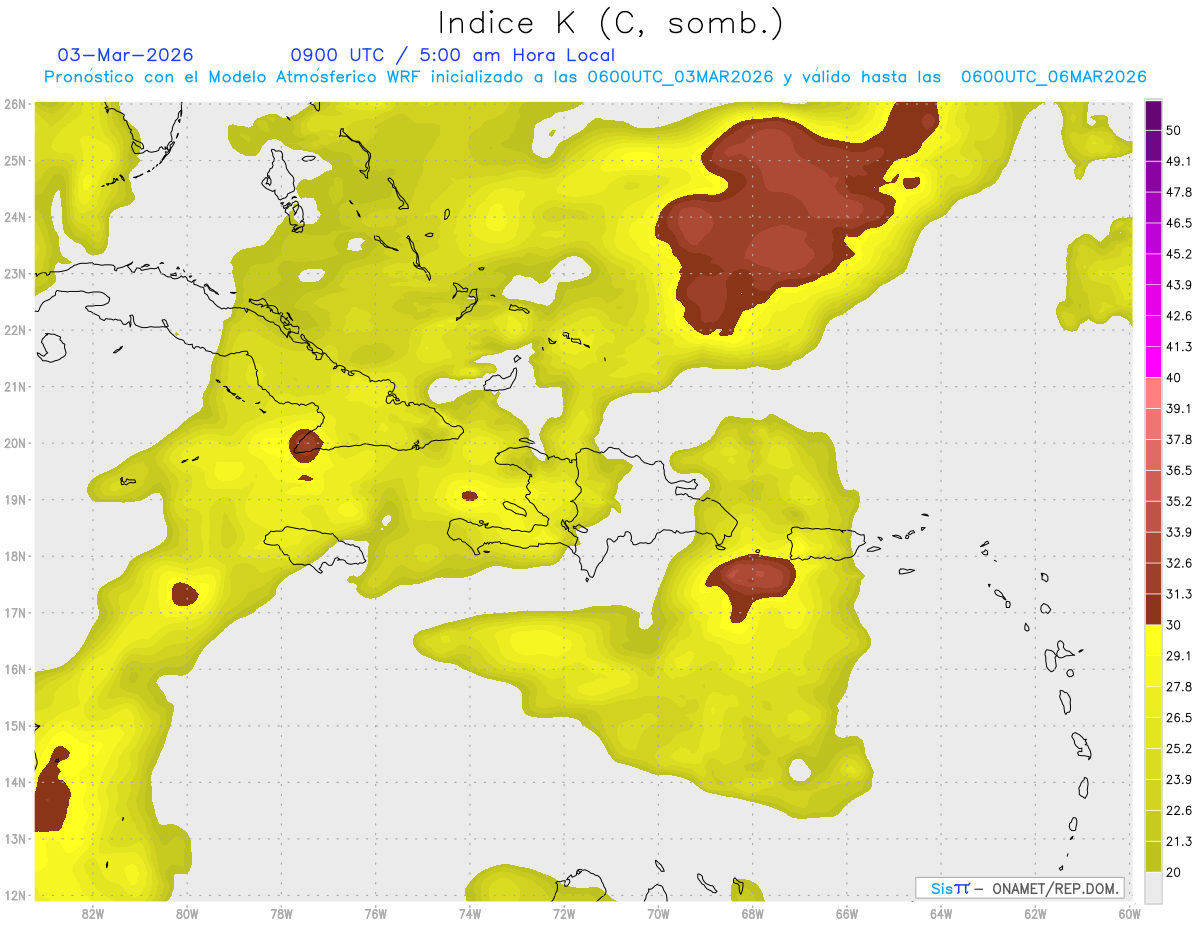The height and width of the screenshot is (927, 1200).
Task: Click the colorbar label "26.5"
Action: (1179, 718)
